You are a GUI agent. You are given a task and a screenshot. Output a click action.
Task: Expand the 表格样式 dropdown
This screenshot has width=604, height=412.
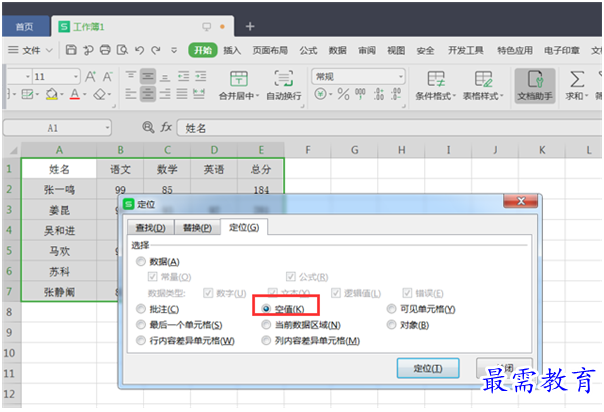(x=501, y=96)
